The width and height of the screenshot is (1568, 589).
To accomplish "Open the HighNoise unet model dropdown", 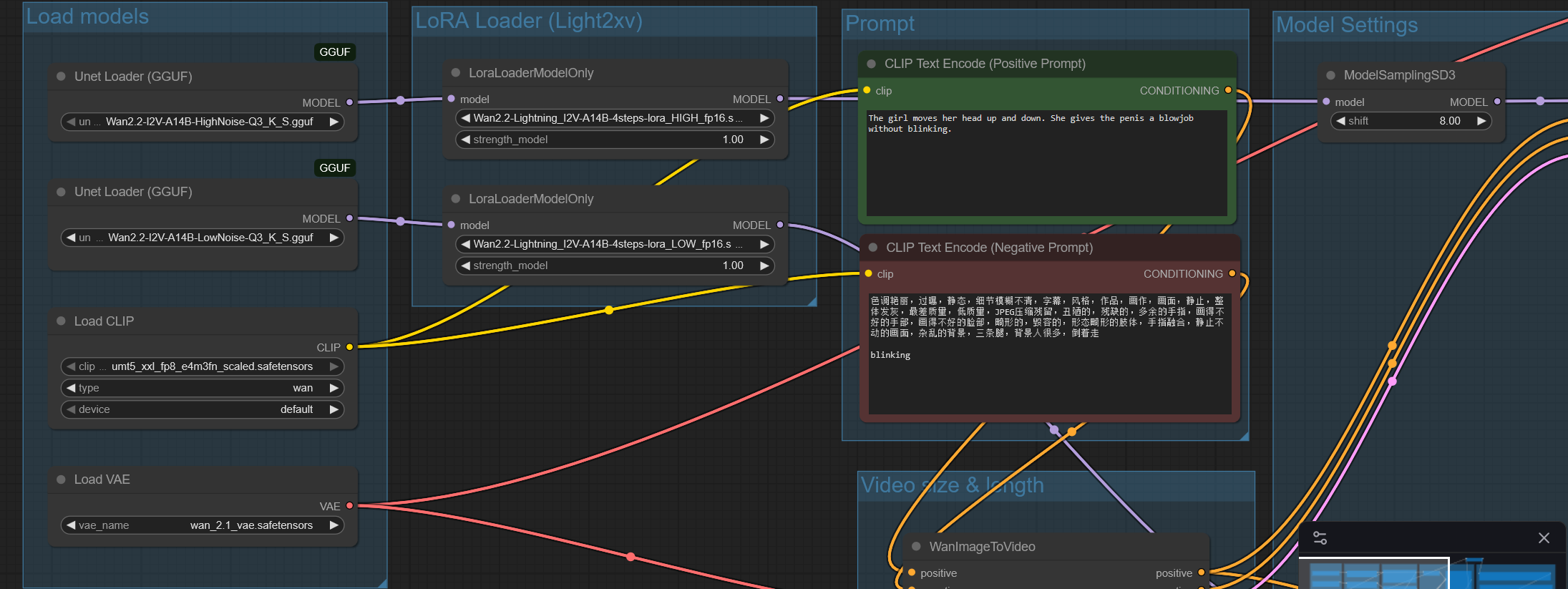I will coord(203,122).
